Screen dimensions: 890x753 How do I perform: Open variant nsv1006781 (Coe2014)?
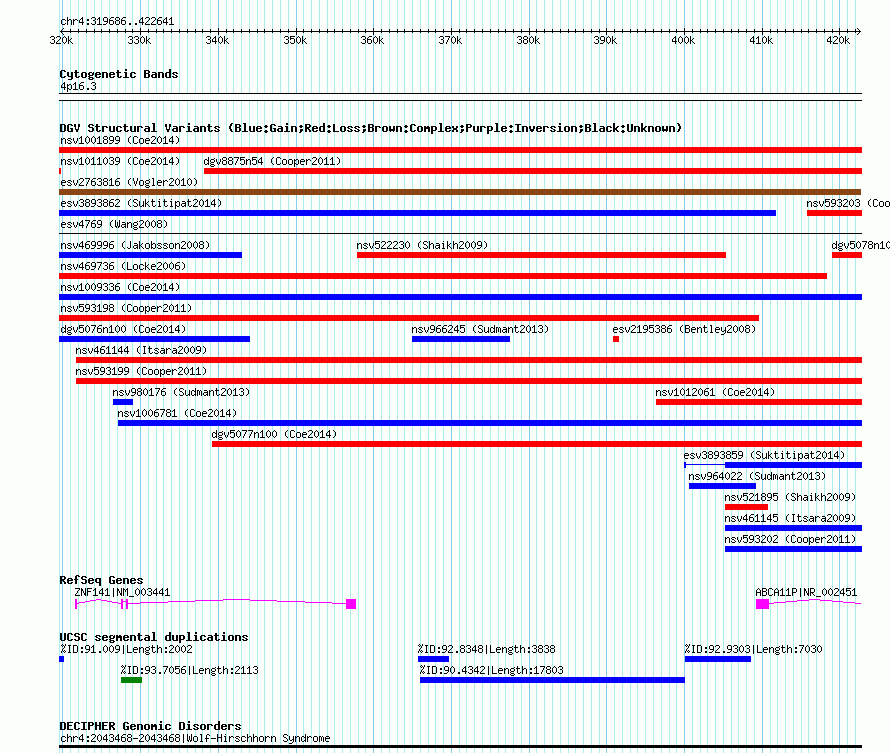[177, 414]
